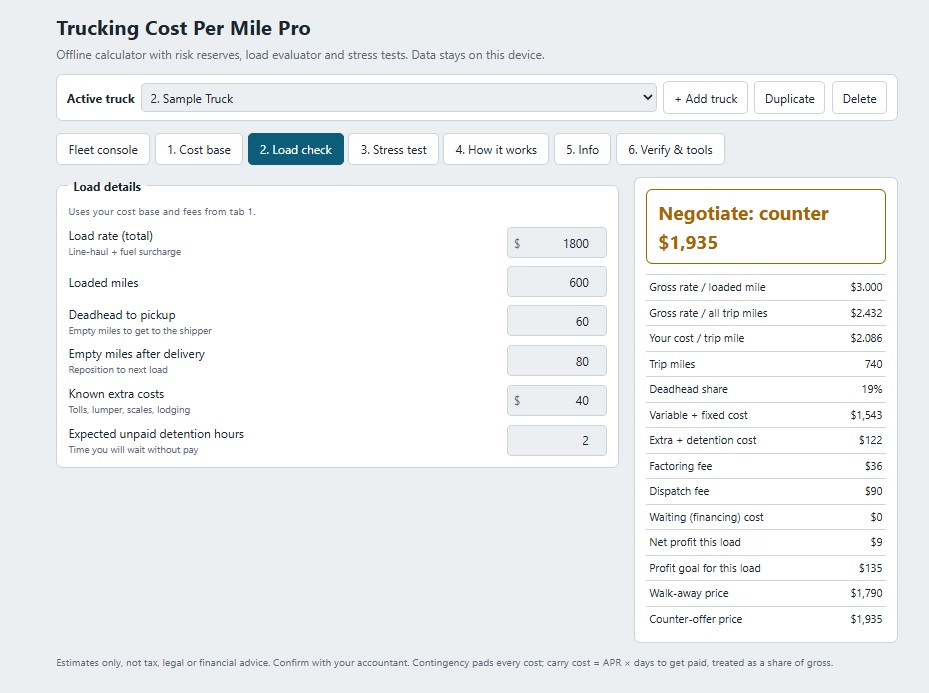The height and width of the screenshot is (693, 929).
Task: Edit the Deadhead to pickup field
Action: 556,321
